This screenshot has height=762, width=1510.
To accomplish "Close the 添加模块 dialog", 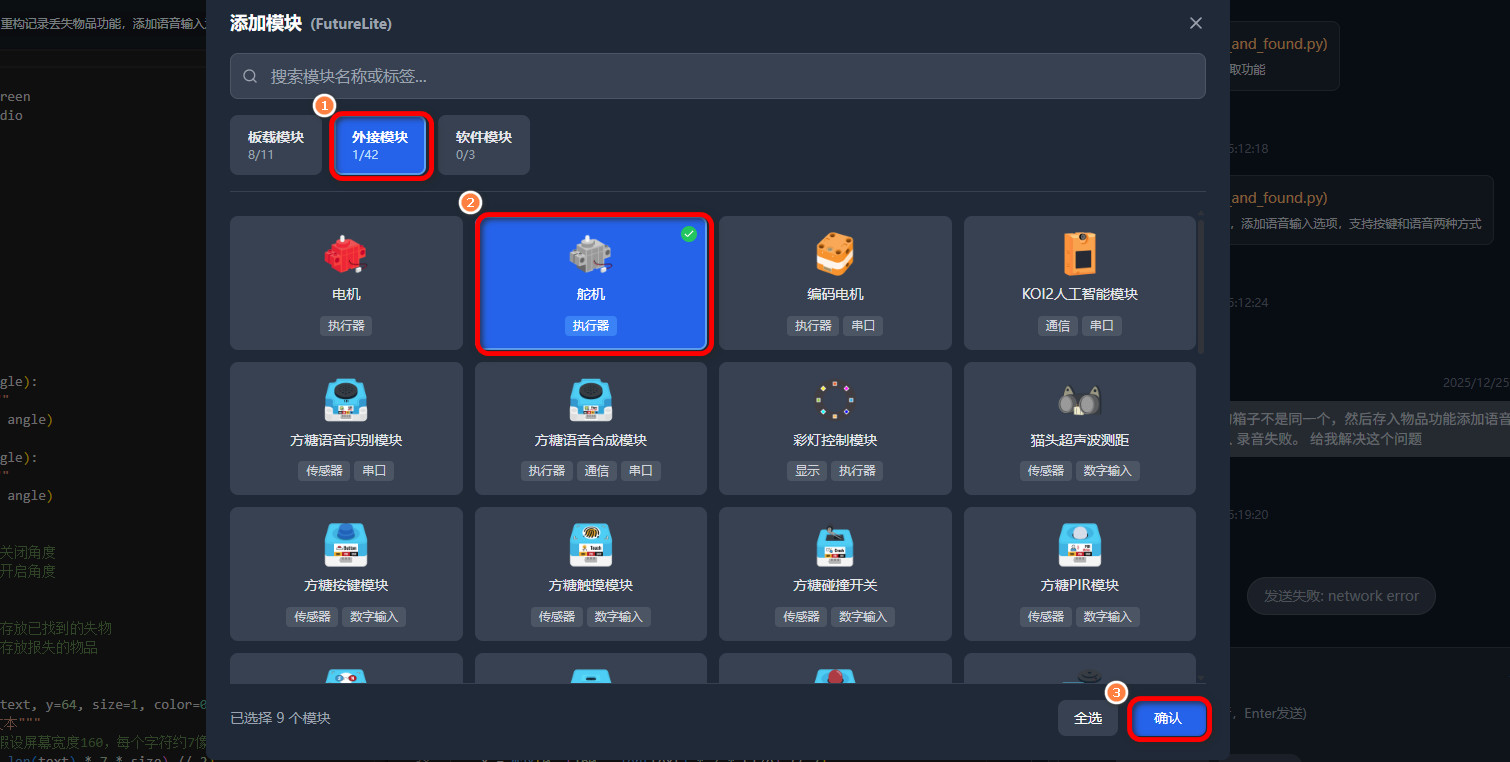I will pos(1196,23).
